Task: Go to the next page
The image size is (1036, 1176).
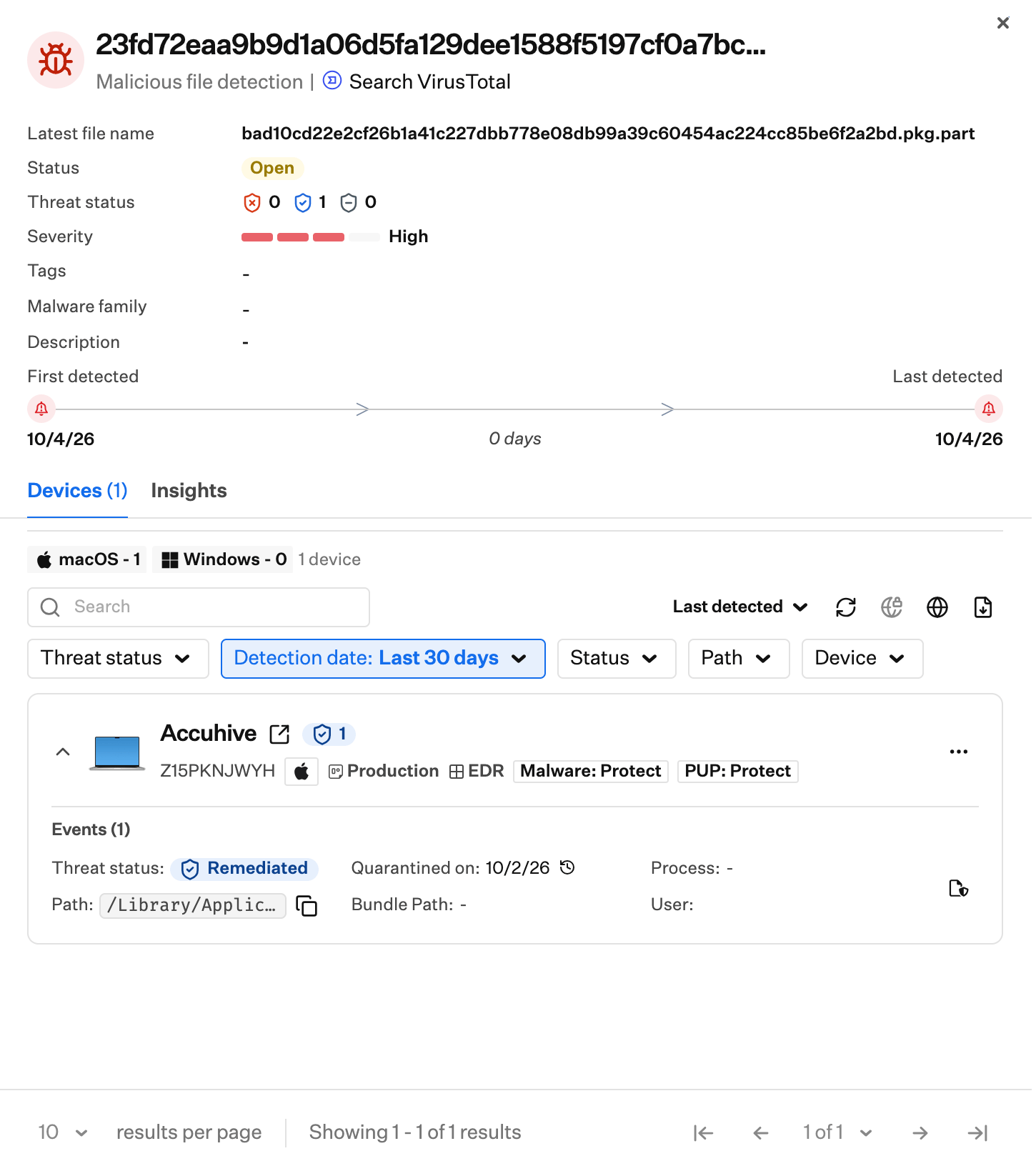Action: tap(920, 1133)
